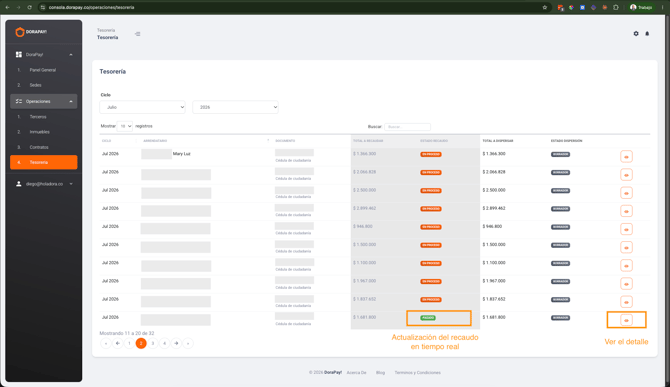Open the settings gear icon in page header
Viewport: 670px width, 387px height.
[x=636, y=33]
